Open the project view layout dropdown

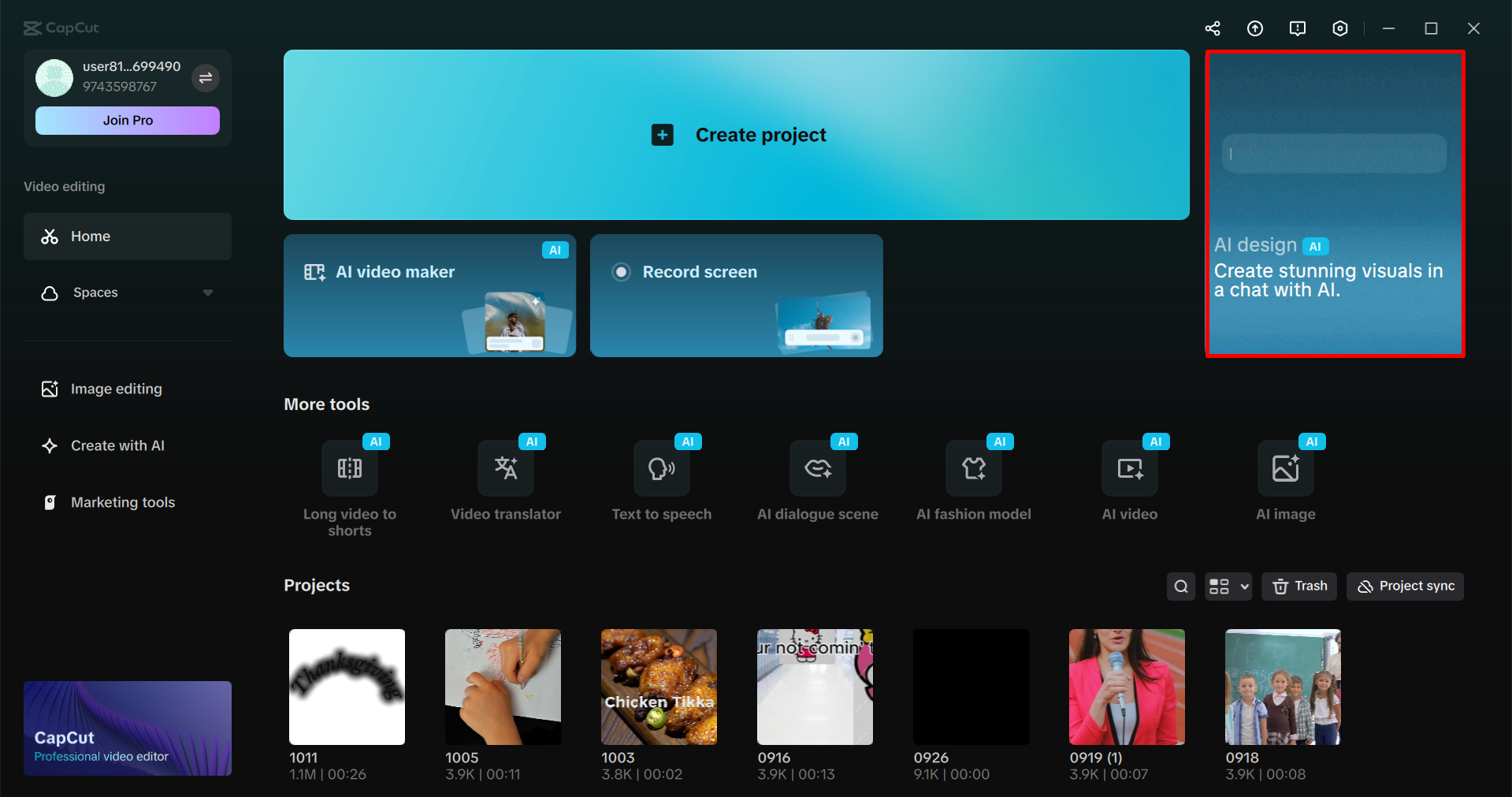click(x=1228, y=587)
